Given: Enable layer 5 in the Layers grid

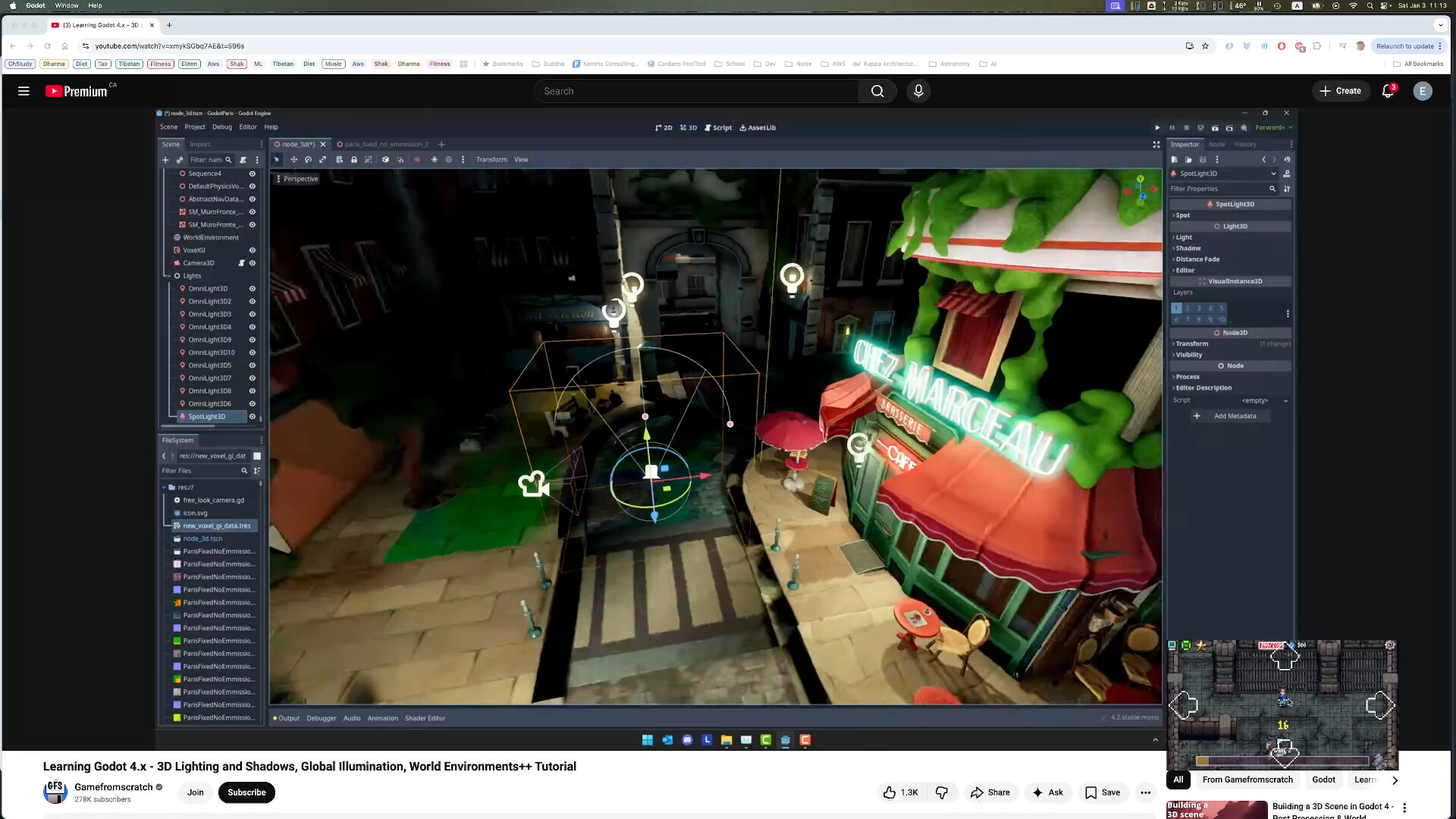Looking at the screenshot, I should (x=1221, y=308).
